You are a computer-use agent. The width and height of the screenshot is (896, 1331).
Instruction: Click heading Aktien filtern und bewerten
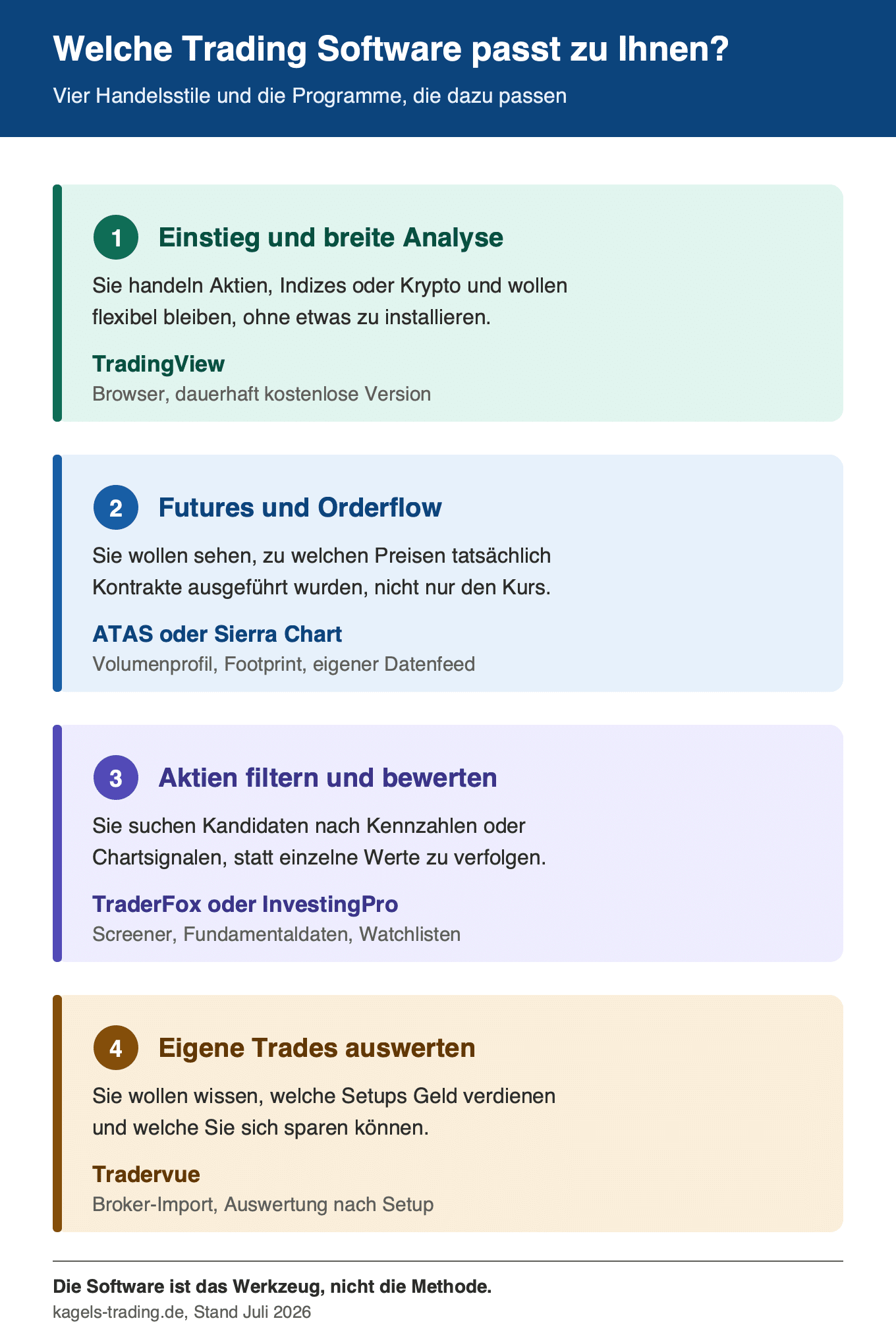tap(327, 778)
